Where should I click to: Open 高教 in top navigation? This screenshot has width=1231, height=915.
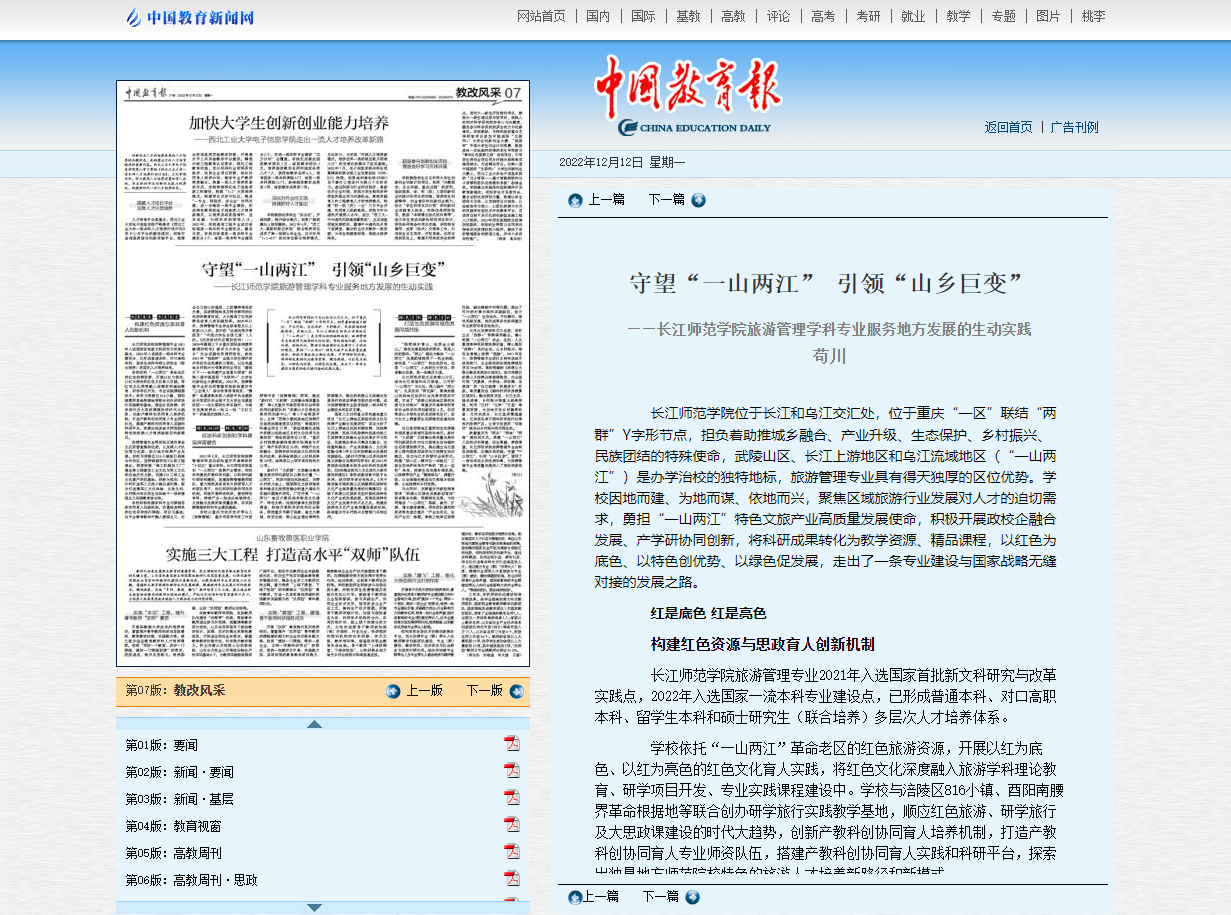[733, 16]
